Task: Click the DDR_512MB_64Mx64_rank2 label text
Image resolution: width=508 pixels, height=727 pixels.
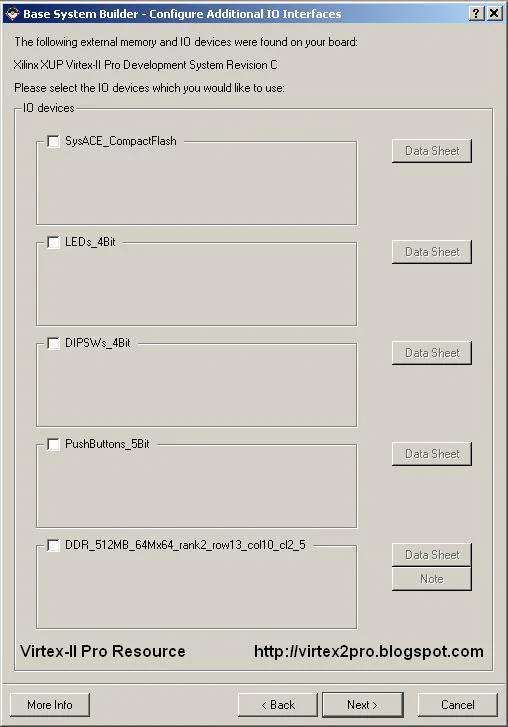Action: (x=185, y=545)
